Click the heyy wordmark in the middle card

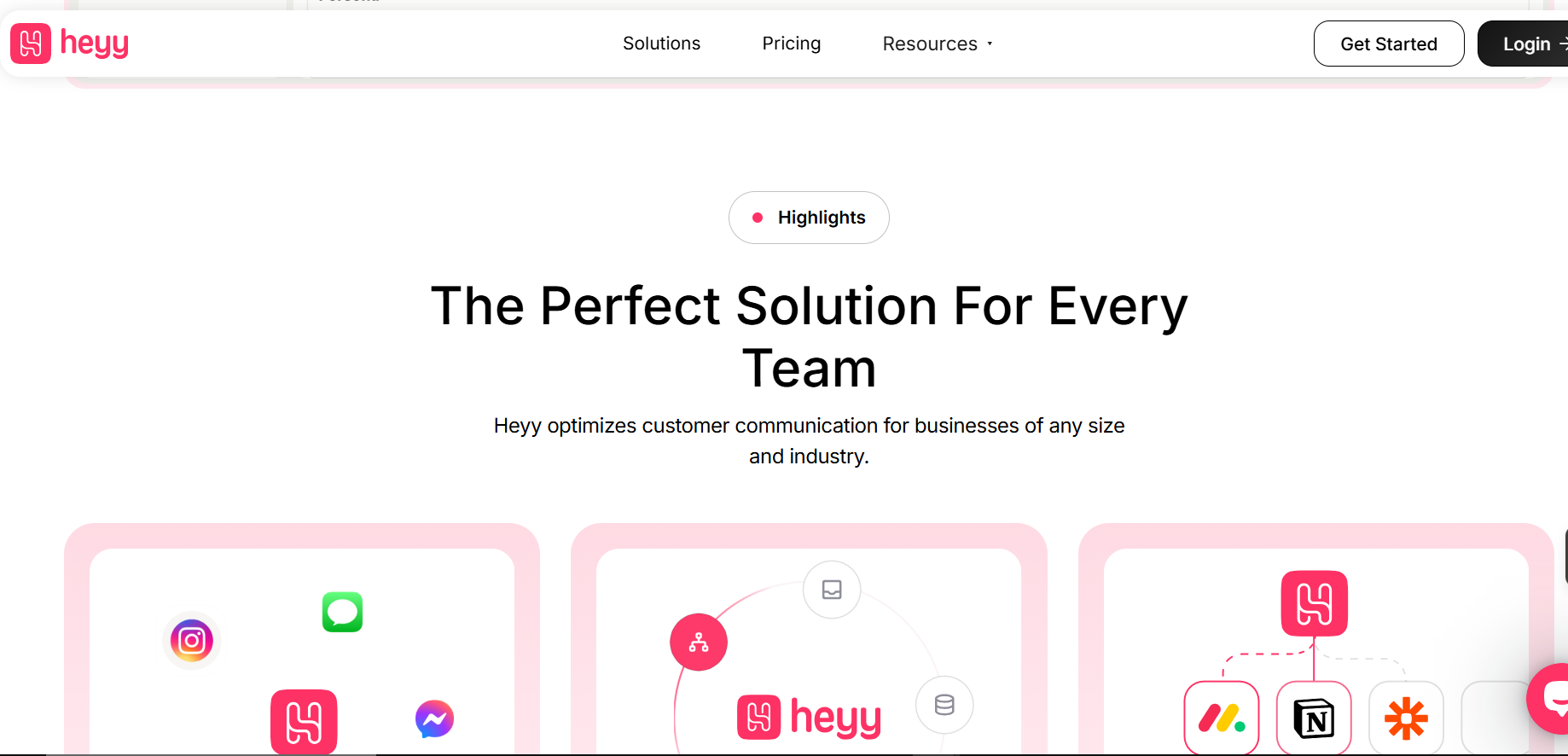click(809, 718)
